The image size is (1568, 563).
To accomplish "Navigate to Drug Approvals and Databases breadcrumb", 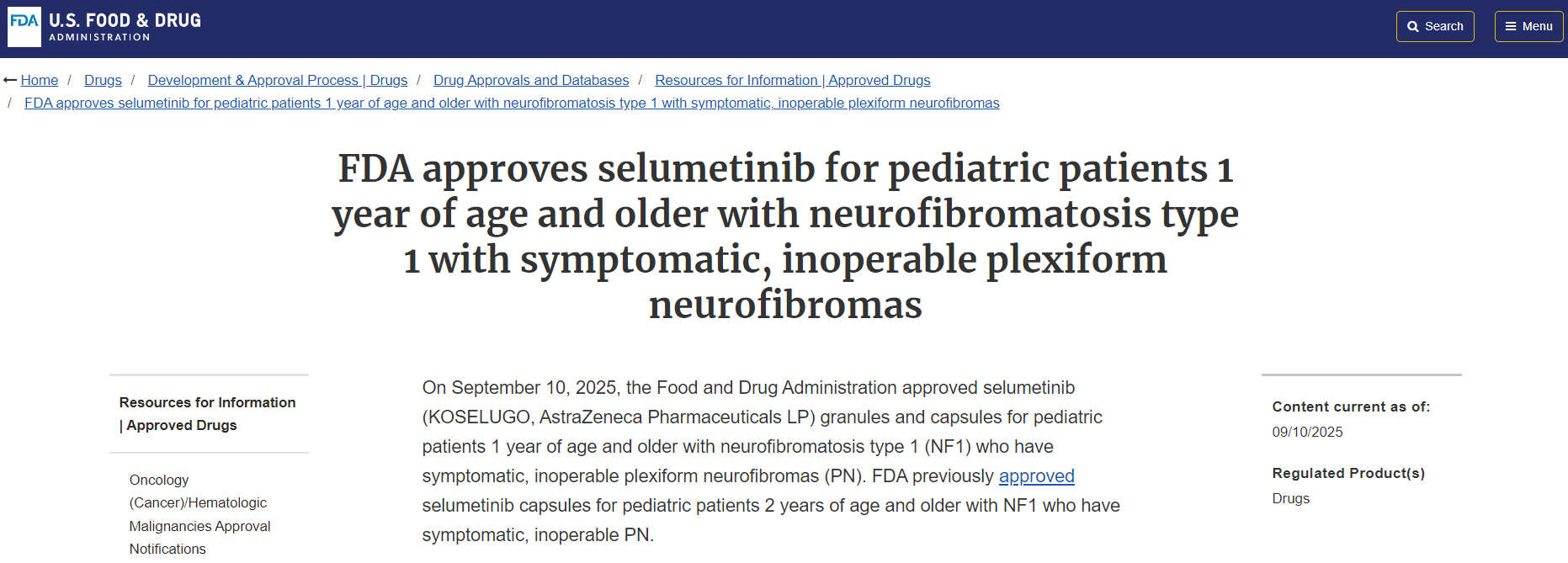I will pyautogui.click(x=531, y=81).
